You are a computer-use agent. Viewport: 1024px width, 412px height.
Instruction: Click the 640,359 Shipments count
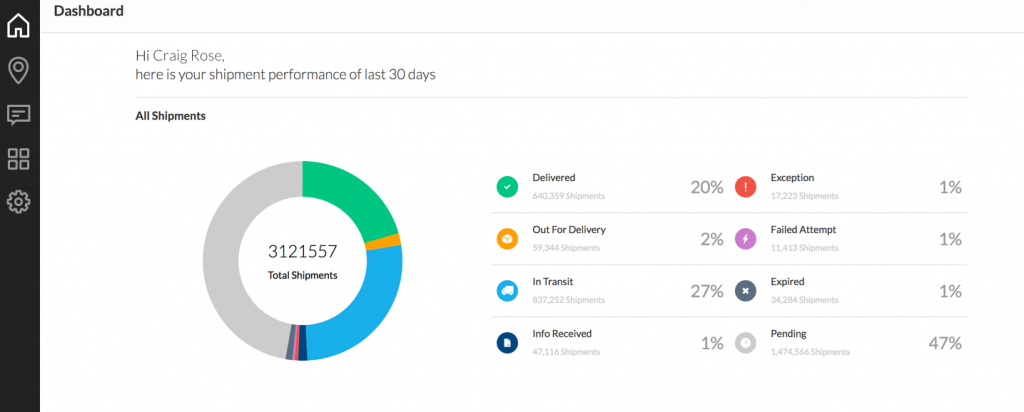click(x=569, y=196)
